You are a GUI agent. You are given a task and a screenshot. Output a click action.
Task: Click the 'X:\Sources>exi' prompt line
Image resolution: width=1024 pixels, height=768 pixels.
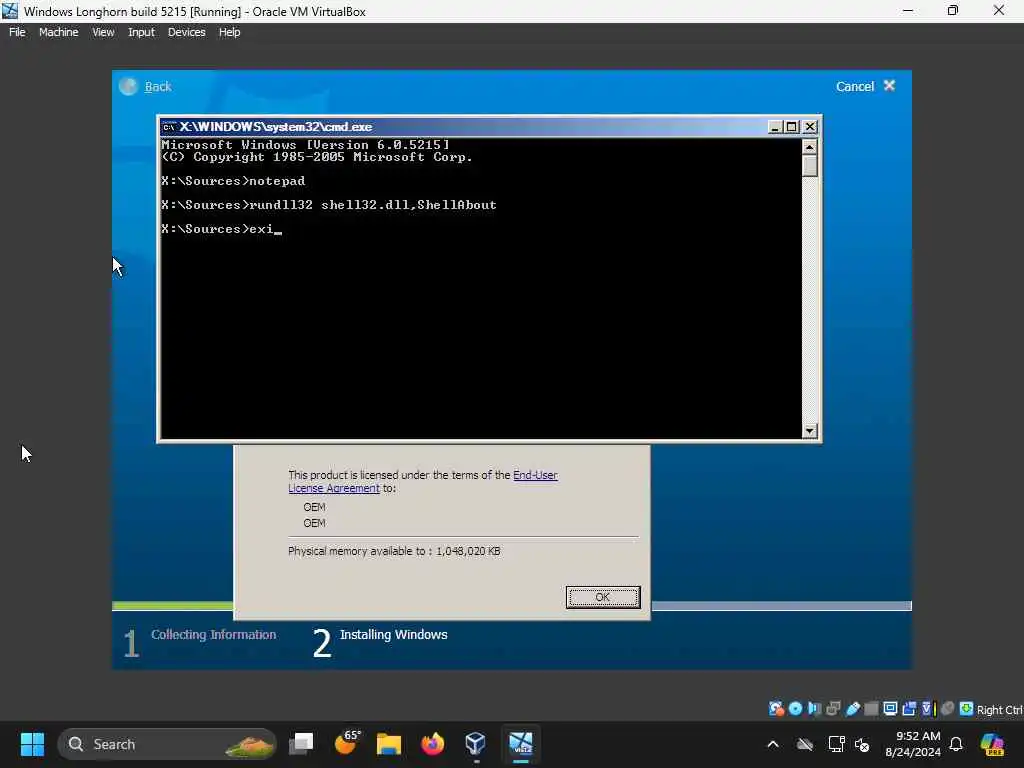[x=221, y=229]
